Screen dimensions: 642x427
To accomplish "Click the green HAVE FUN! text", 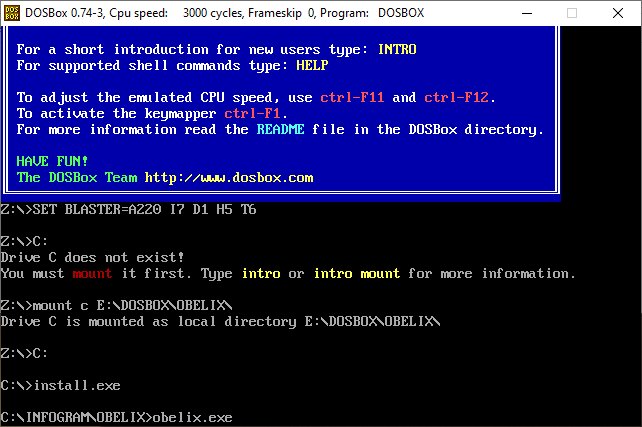I will tap(53, 161).
